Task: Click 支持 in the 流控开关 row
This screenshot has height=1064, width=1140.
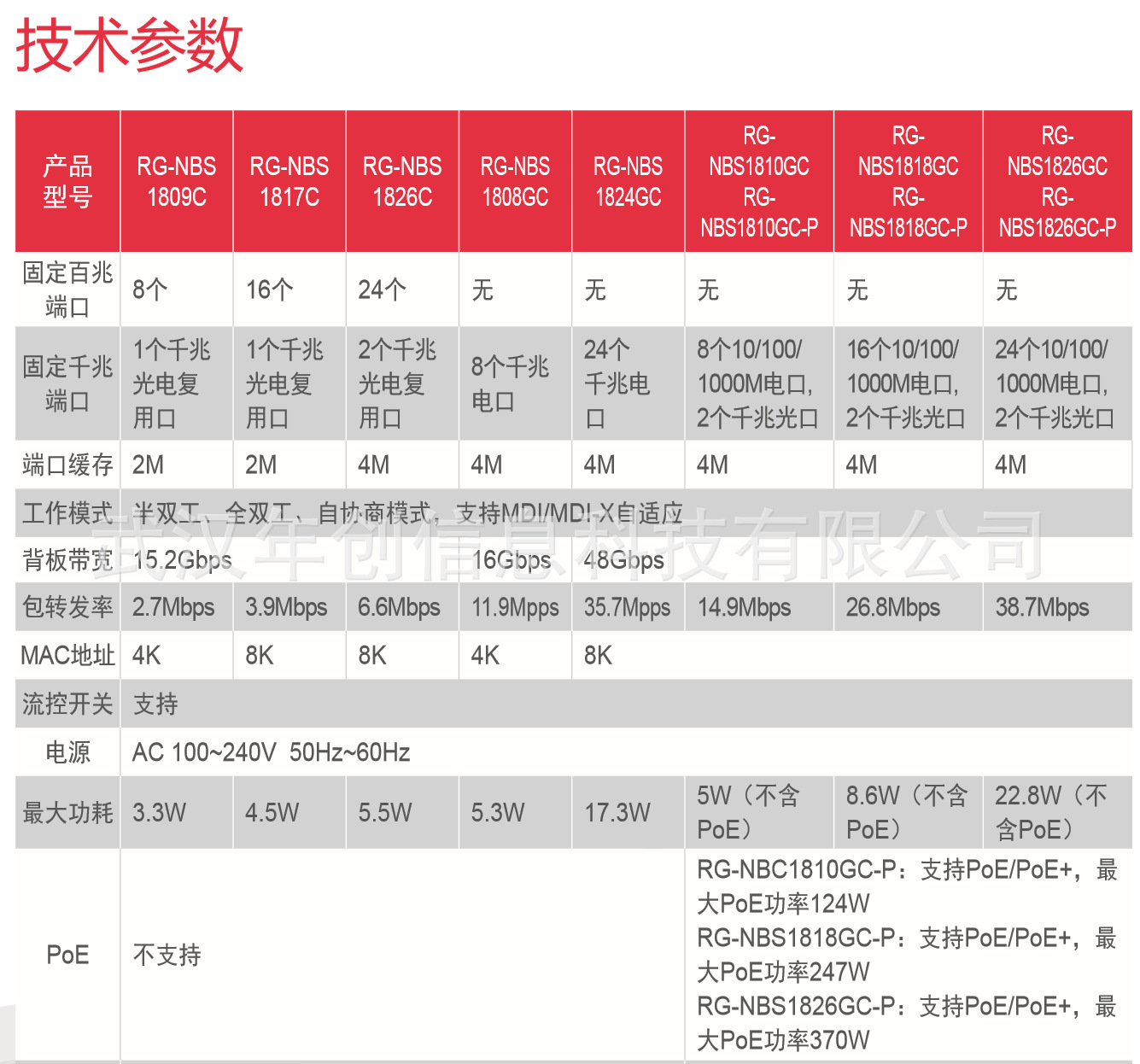Action: (x=155, y=704)
